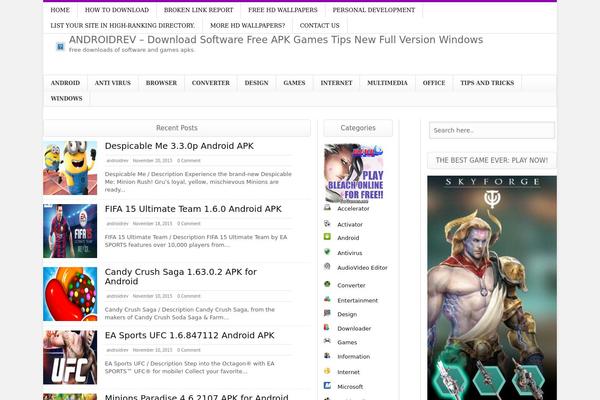Select the BROWSER category tab

click(x=161, y=83)
